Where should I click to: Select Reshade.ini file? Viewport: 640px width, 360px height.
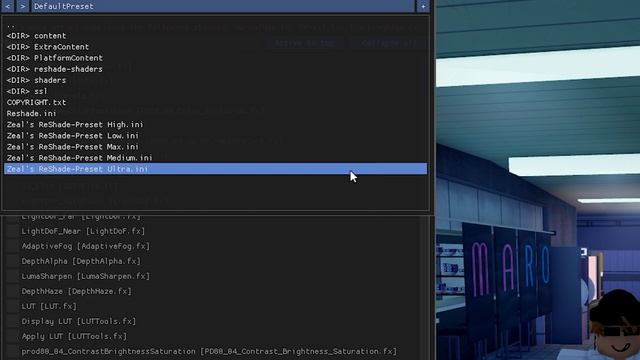[216, 113]
